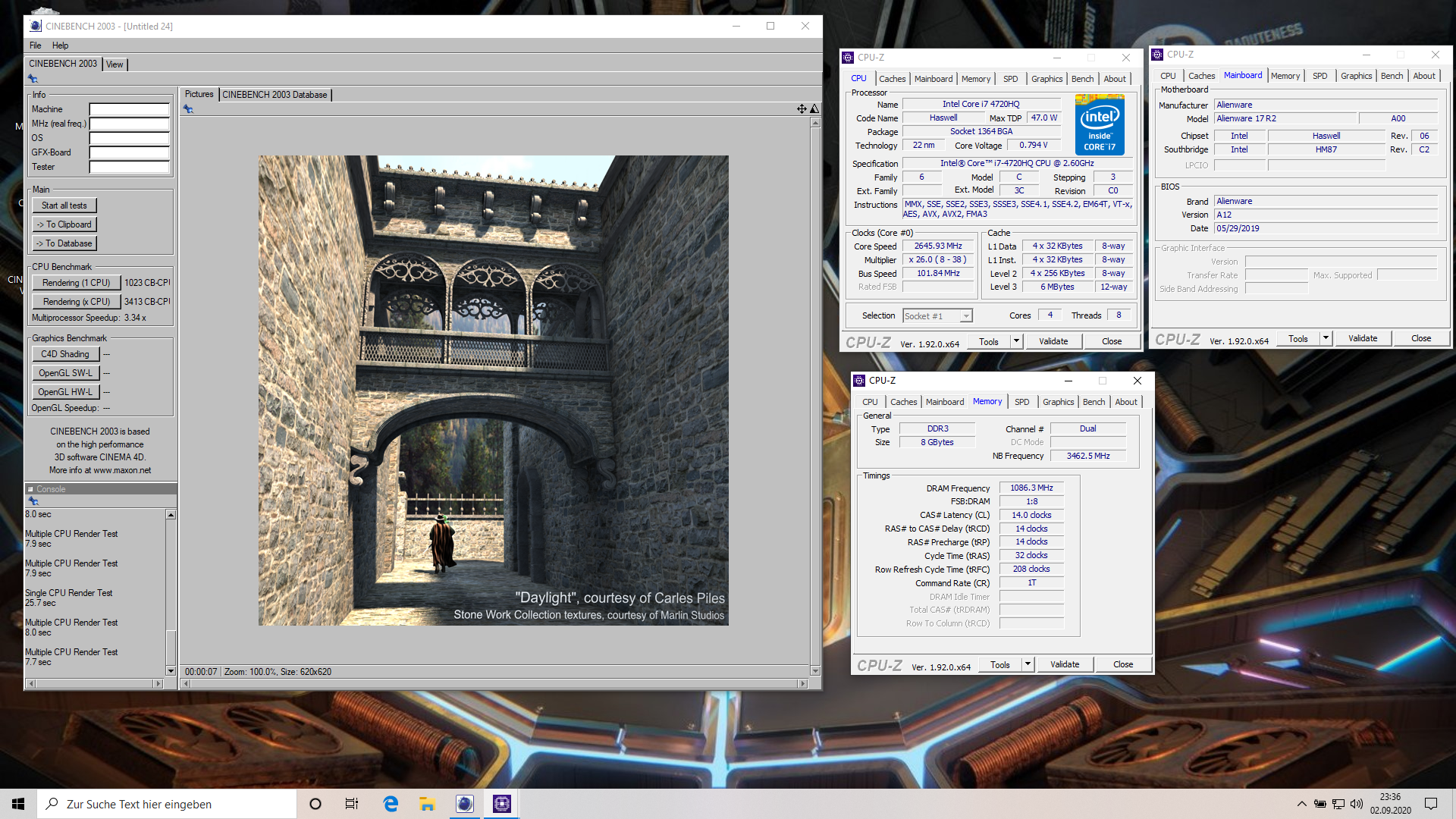Click the DRAM Frequency value 1086.3 MHz
Viewport: 1456px width, 819px height.
pyautogui.click(x=1031, y=488)
